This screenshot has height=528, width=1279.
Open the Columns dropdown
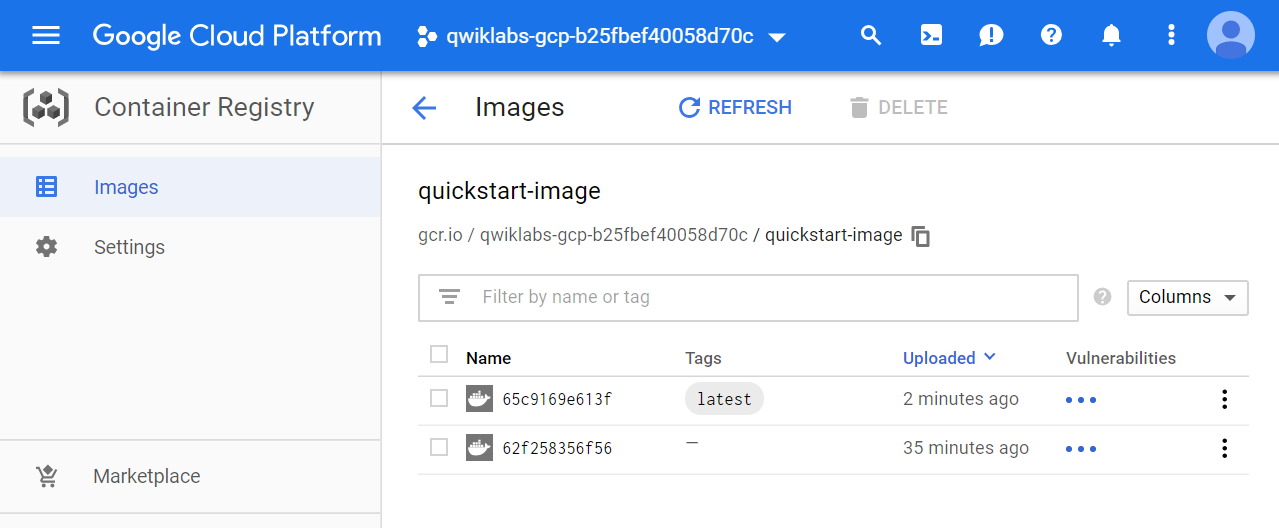tap(1187, 298)
